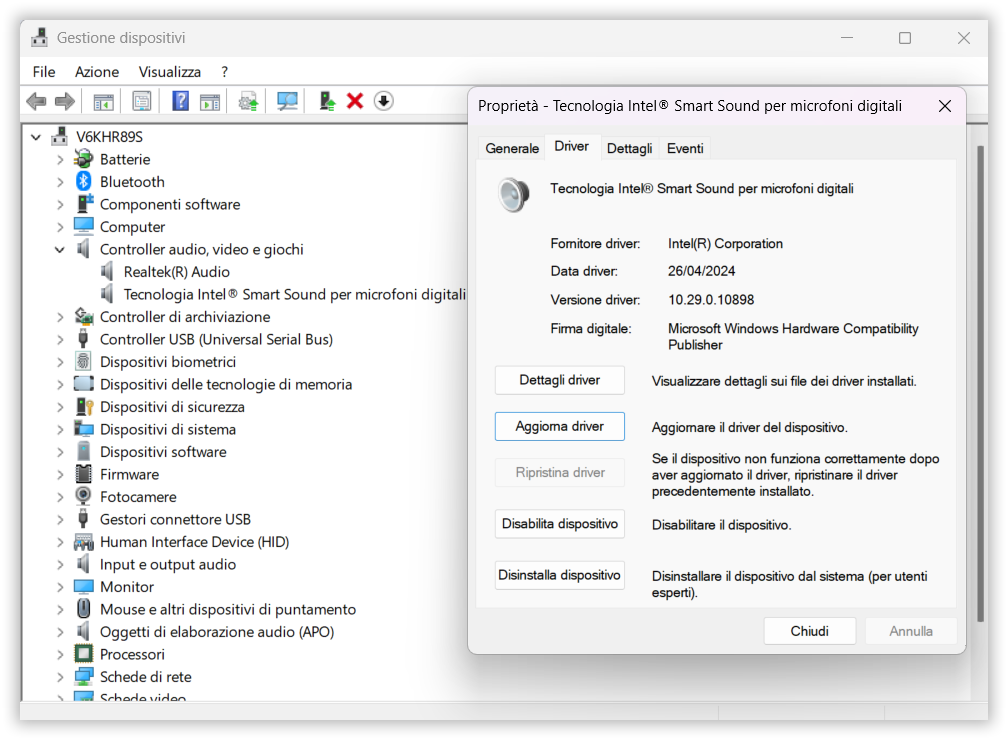Open the File menu
Viewport: 1008px width, 740px height.
[x=44, y=71]
